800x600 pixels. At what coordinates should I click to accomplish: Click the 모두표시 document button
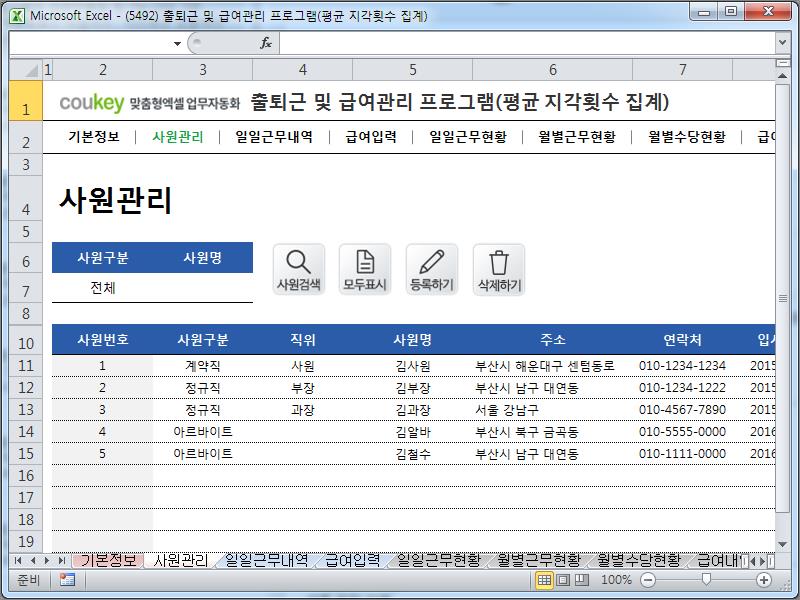click(365, 269)
